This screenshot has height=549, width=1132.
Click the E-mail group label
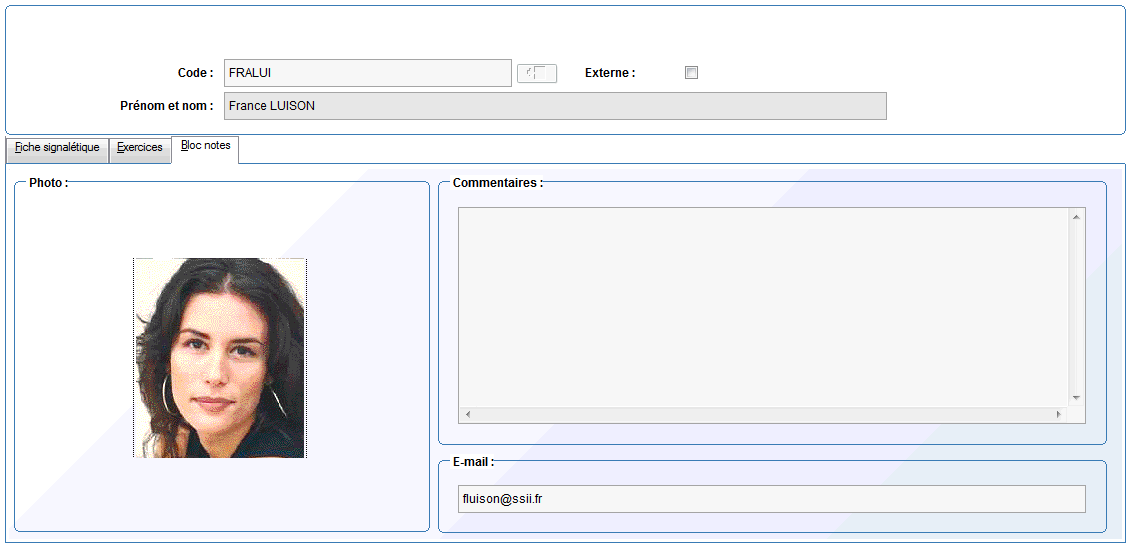(x=474, y=462)
